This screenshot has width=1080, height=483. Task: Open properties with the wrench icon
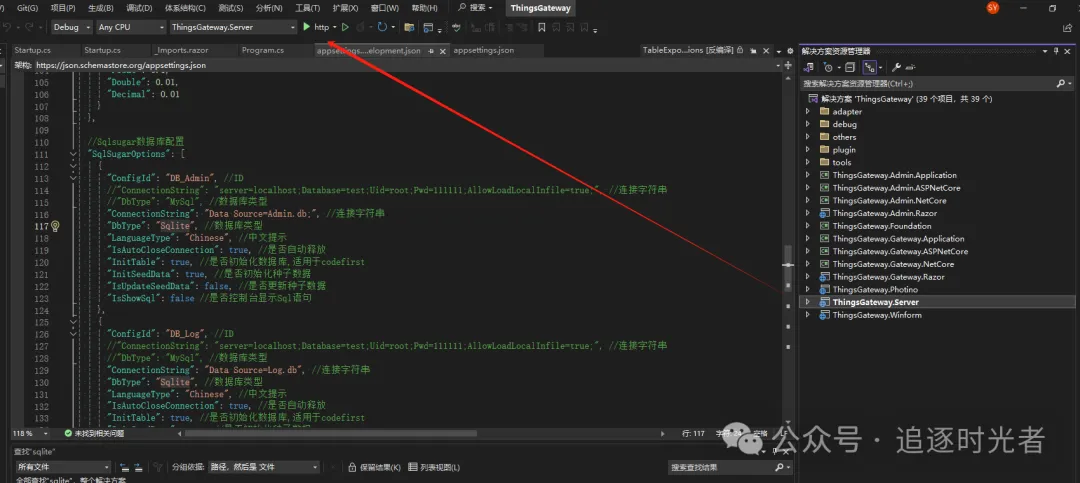pyautogui.click(x=896, y=68)
